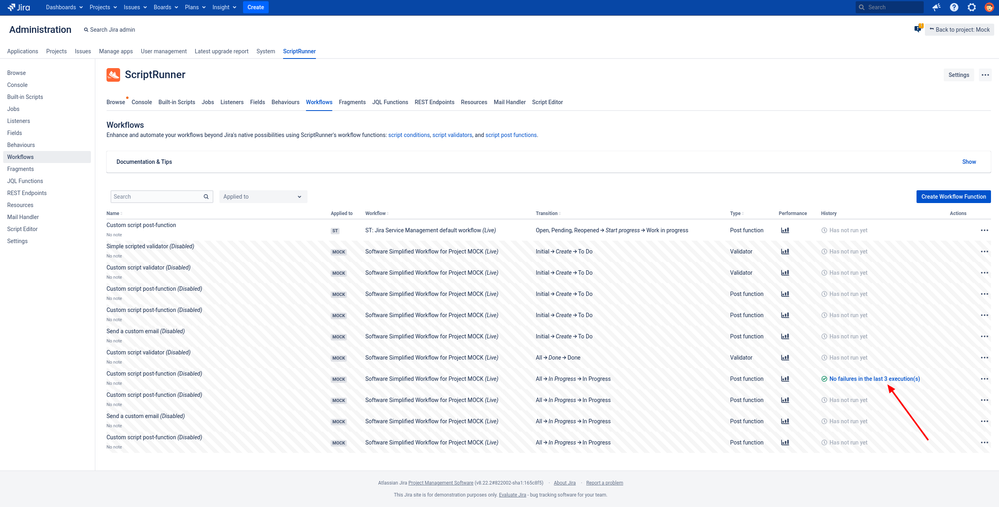This screenshot has height=507, width=999.
Task: Open the script post functions link
Action: [x=512, y=135]
